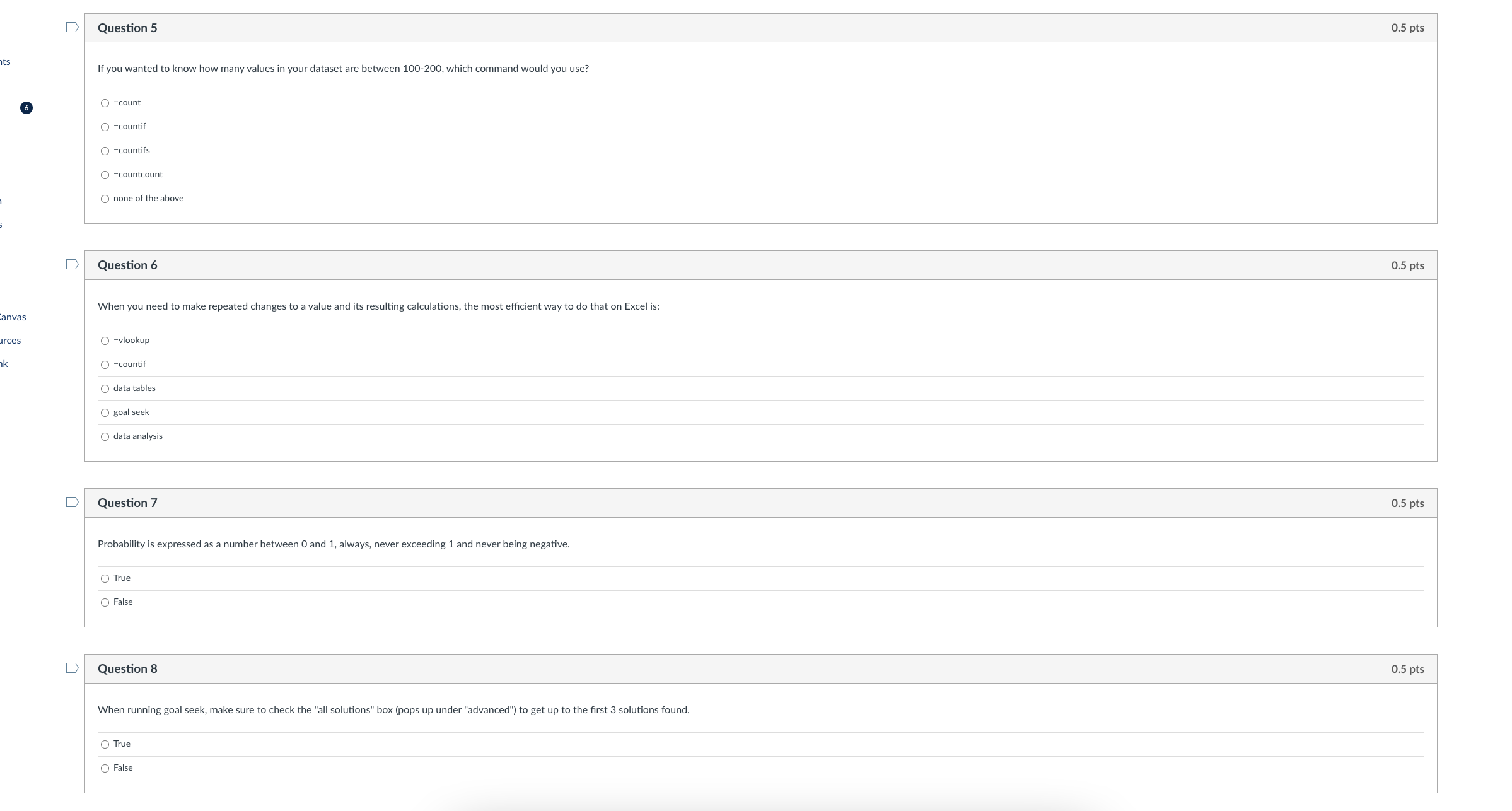
Task: Click the Question 6 heading
Action: point(127,265)
